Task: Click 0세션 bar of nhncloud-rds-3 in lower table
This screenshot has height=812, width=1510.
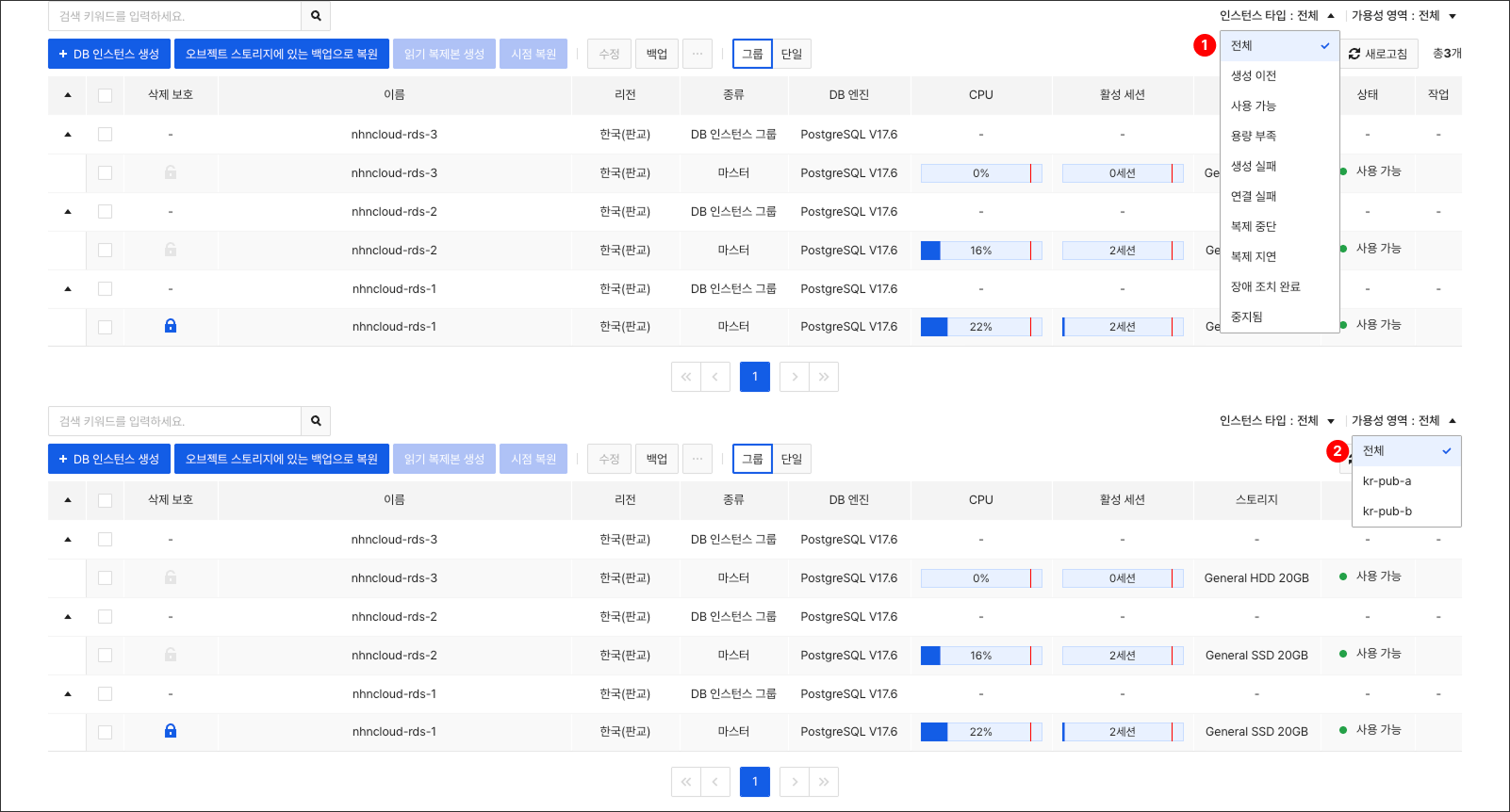Action: click(x=1123, y=578)
